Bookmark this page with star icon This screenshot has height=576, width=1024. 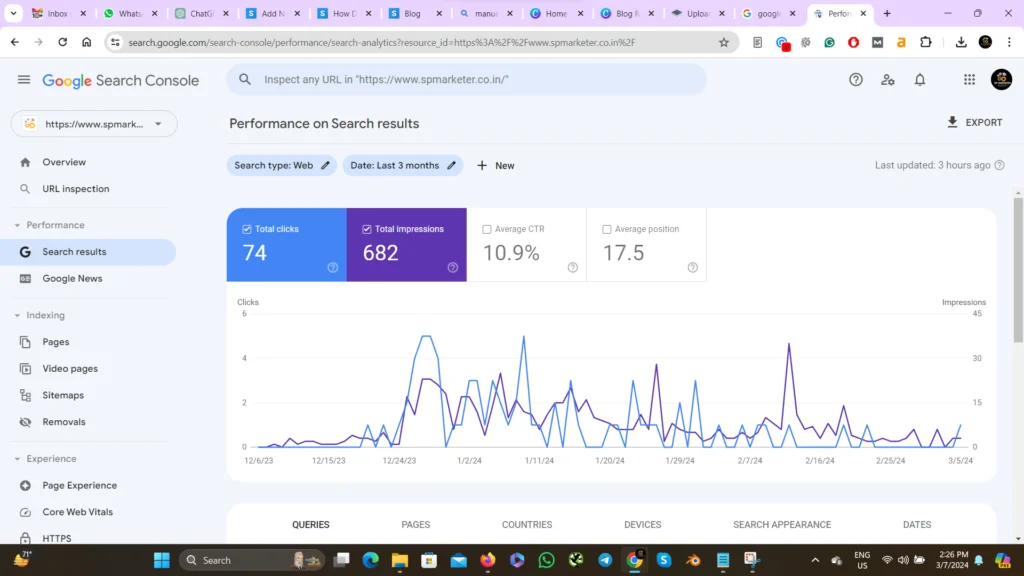coord(724,42)
